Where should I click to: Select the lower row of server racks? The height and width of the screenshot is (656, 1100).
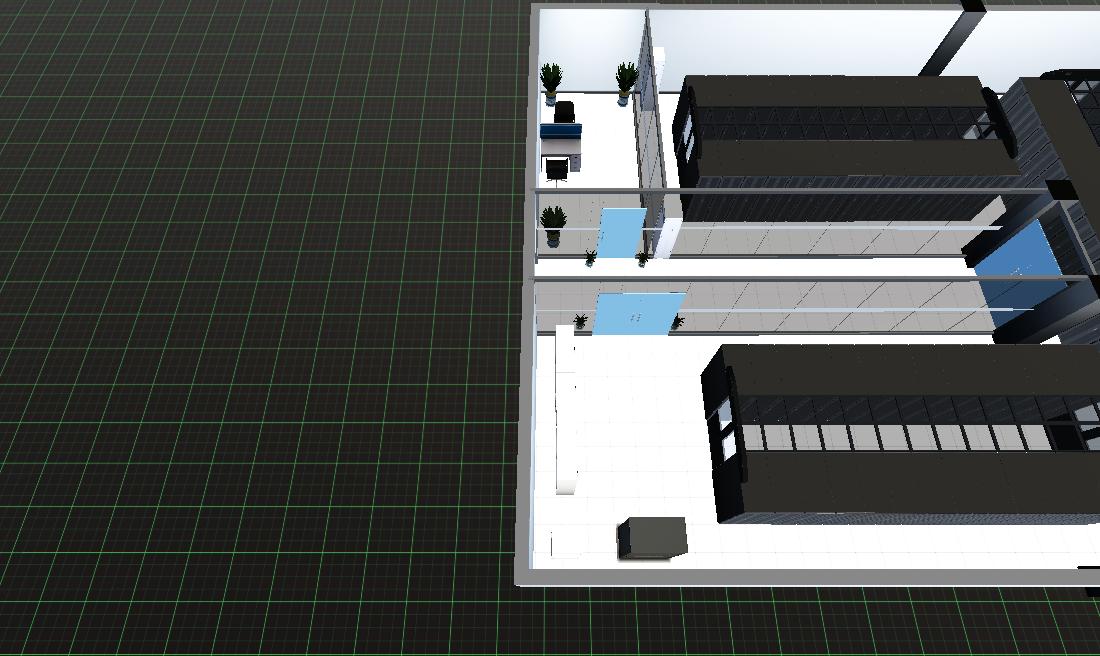[900, 430]
